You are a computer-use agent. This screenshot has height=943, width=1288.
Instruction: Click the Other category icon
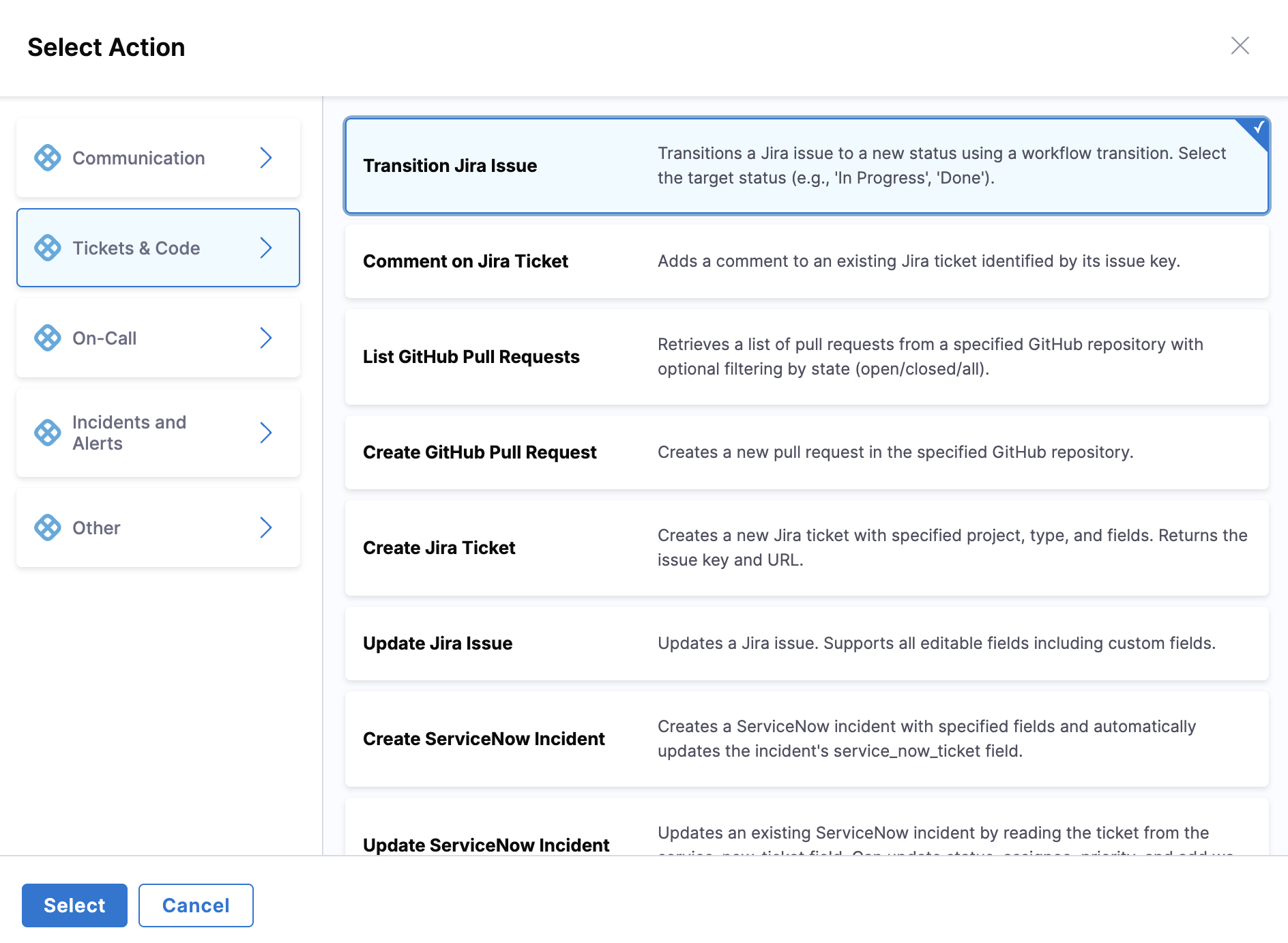pyautogui.click(x=48, y=527)
